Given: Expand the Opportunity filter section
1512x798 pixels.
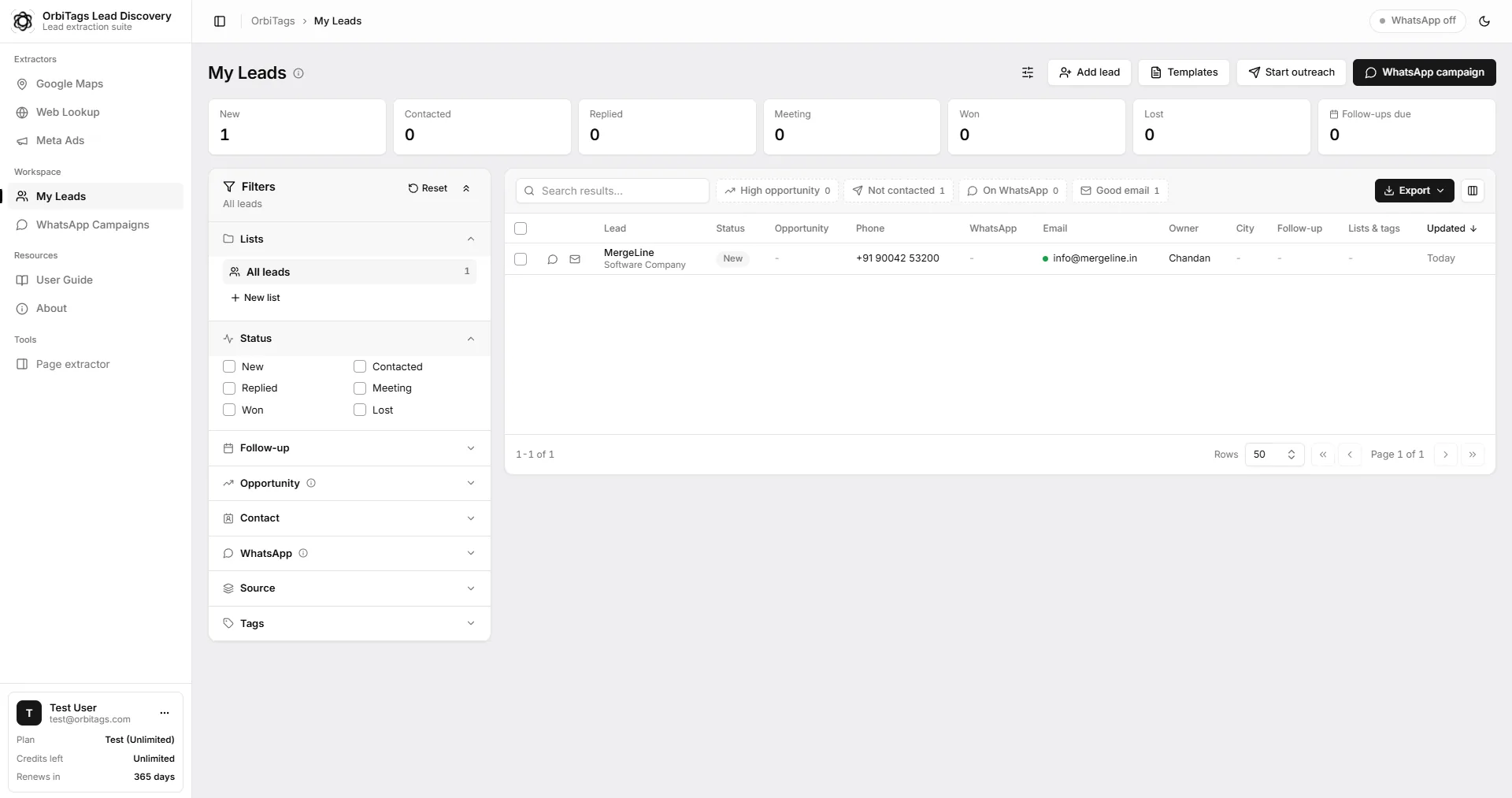Looking at the screenshot, I should [x=350, y=483].
